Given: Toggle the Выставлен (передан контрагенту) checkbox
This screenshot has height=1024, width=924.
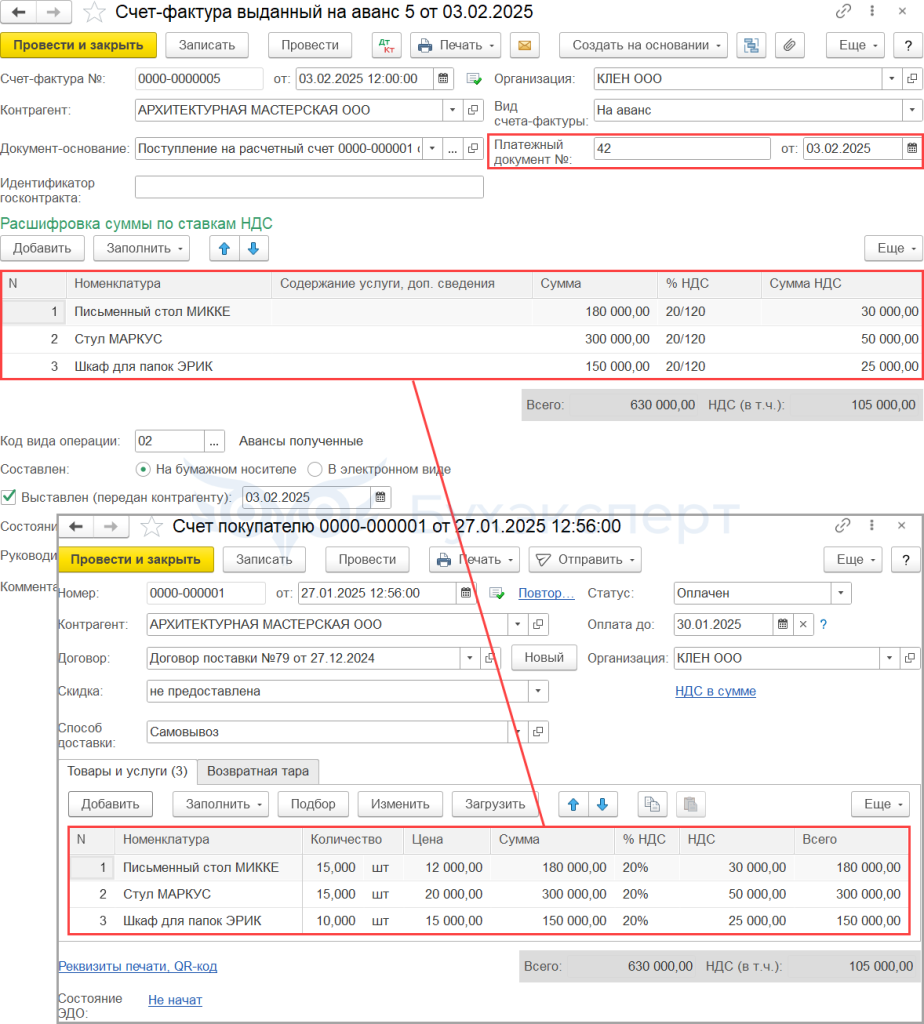Looking at the screenshot, I should click(9, 497).
